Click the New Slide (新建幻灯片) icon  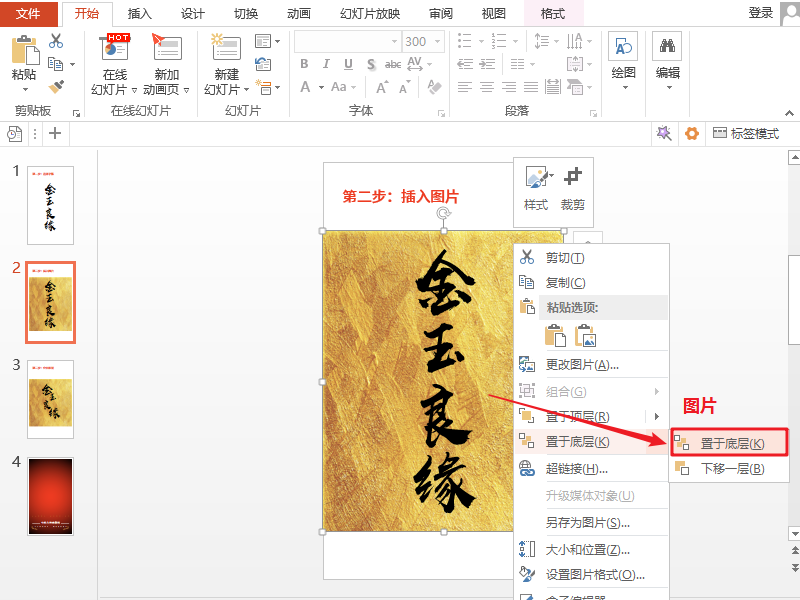tap(226, 48)
